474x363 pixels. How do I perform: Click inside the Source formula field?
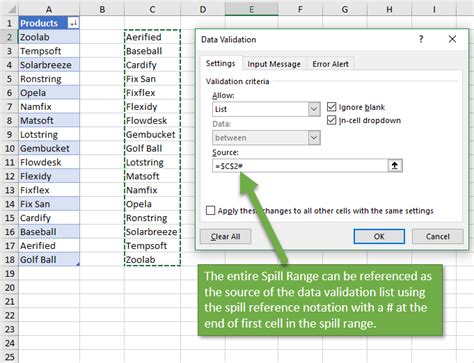click(x=300, y=166)
